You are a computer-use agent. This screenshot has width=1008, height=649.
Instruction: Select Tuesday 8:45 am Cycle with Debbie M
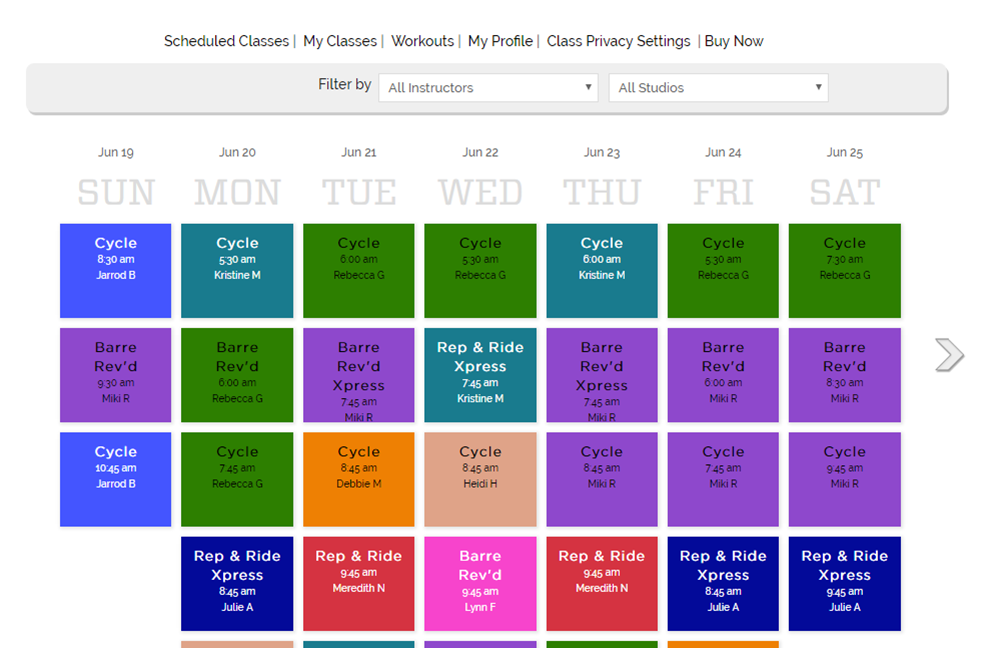pyautogui.click(x=359, y=479)
